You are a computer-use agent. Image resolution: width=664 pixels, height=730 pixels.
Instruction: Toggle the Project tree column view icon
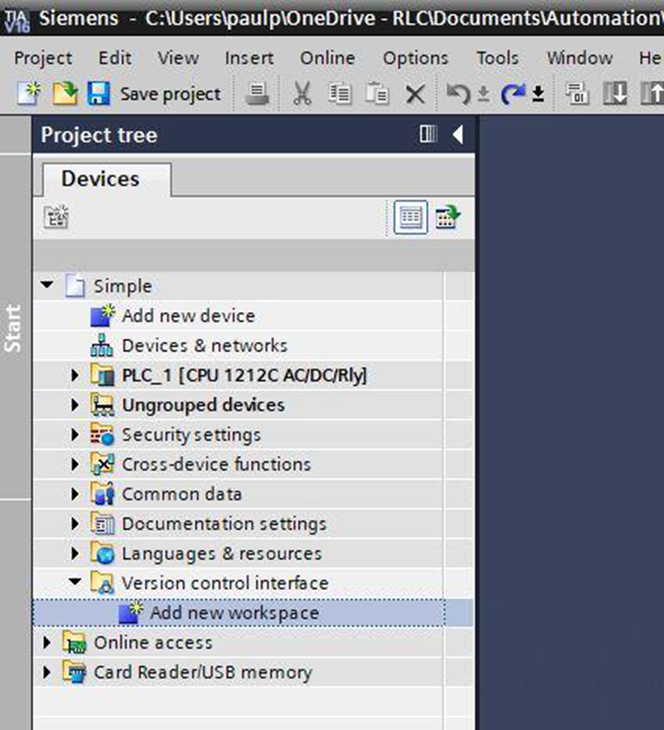pyautogui.click(x=429, y=135)
